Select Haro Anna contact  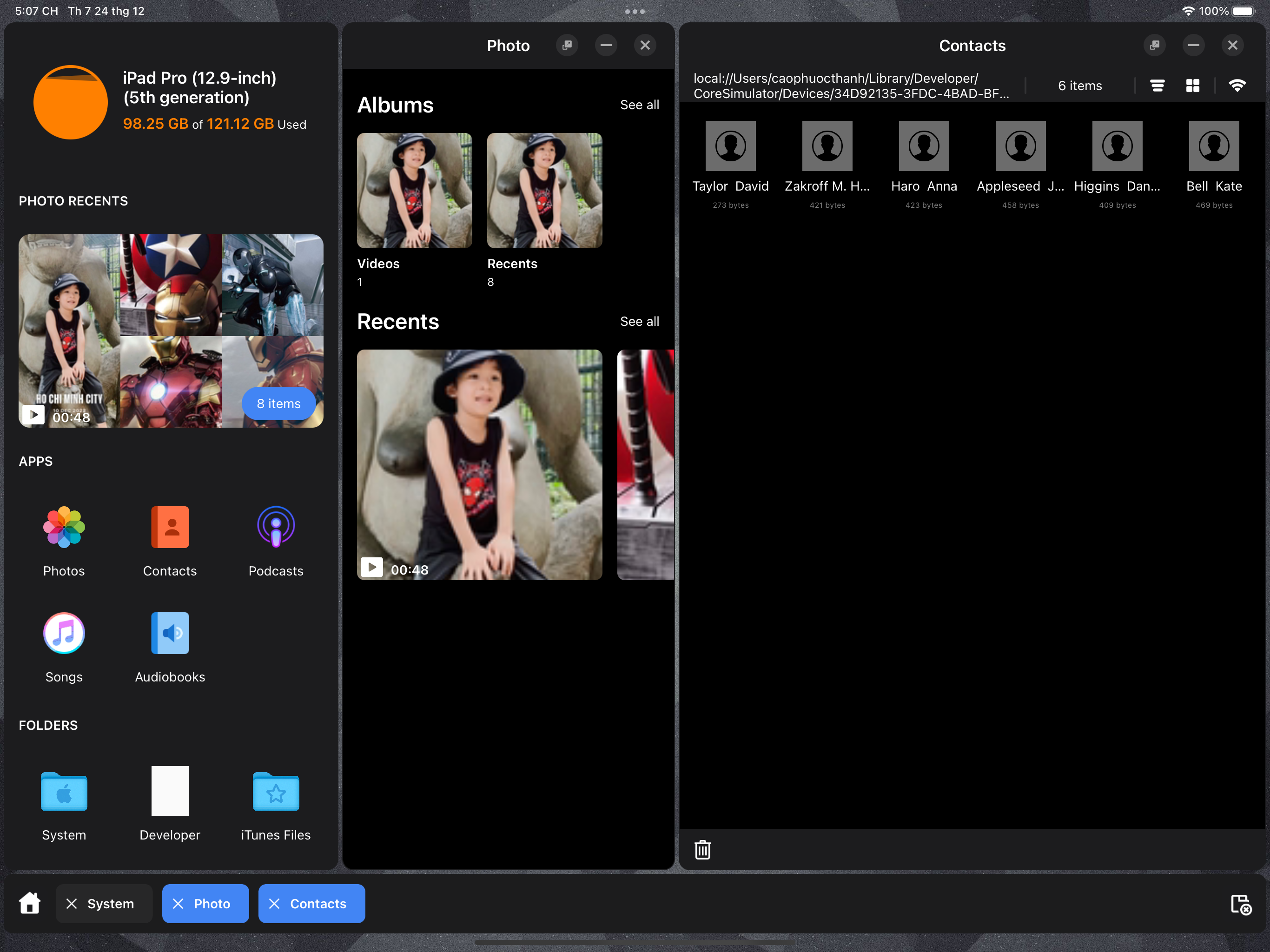pos(924,165)
